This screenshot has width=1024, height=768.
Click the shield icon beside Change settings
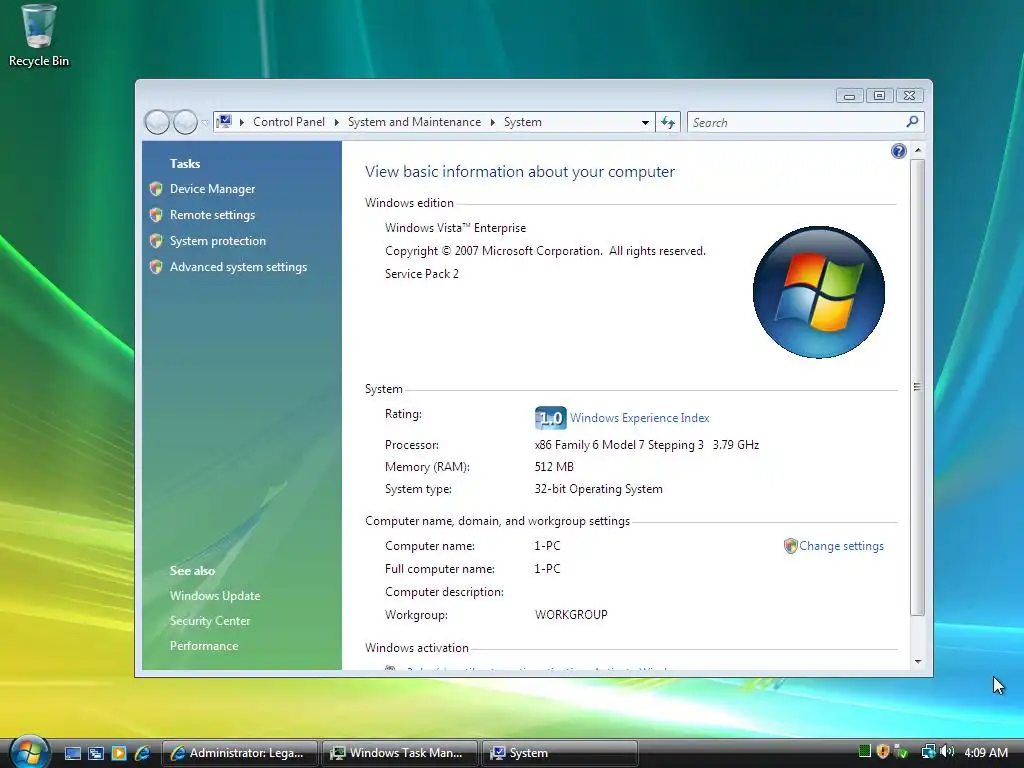pyautogui.click(x=790, y=546)
